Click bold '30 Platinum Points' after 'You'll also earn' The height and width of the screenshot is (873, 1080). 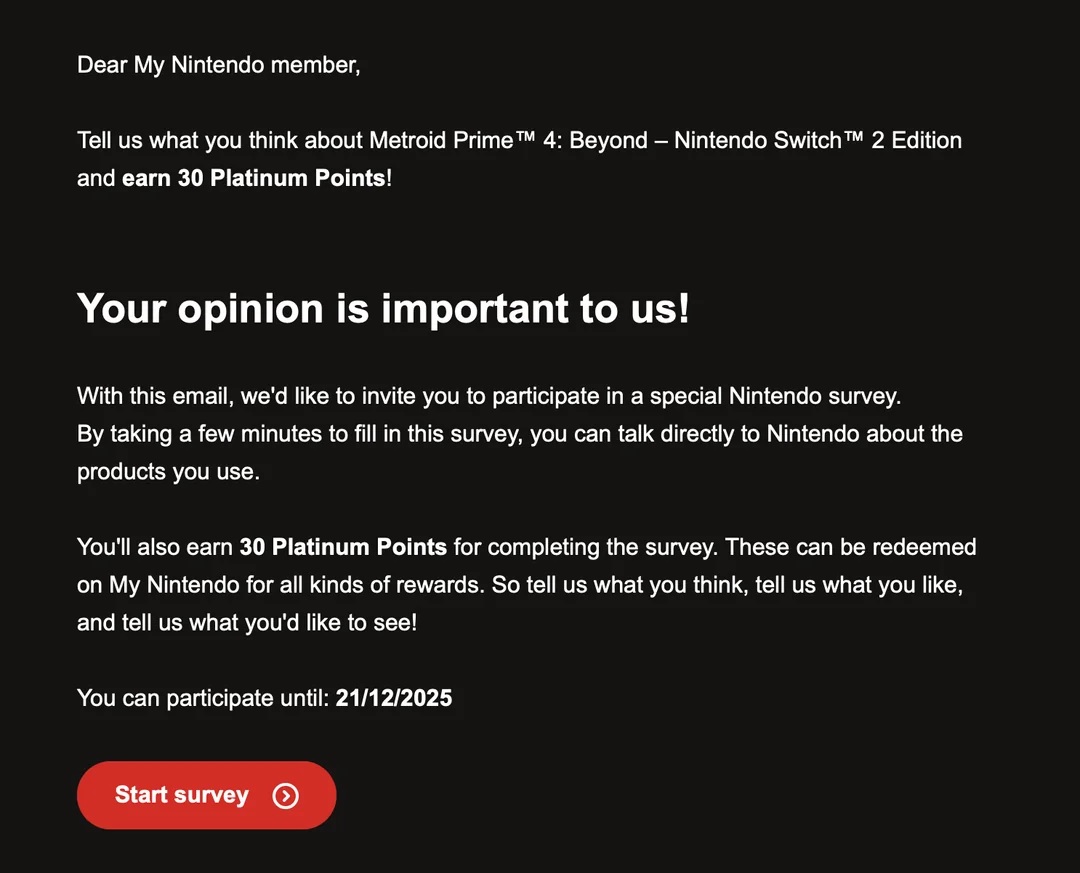click(x=343, y=547)
